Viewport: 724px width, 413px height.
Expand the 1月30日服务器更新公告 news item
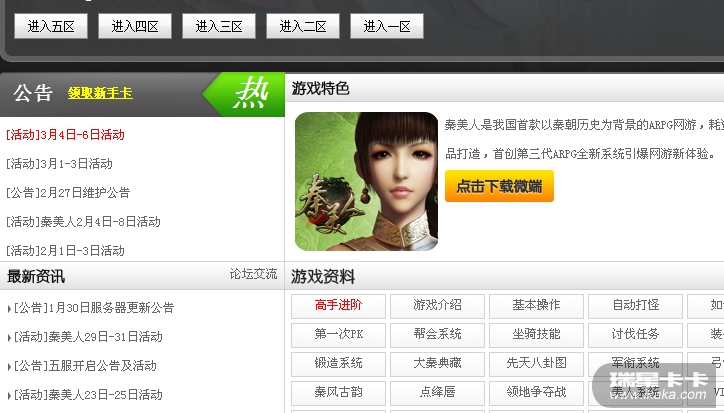pos(91,308)
